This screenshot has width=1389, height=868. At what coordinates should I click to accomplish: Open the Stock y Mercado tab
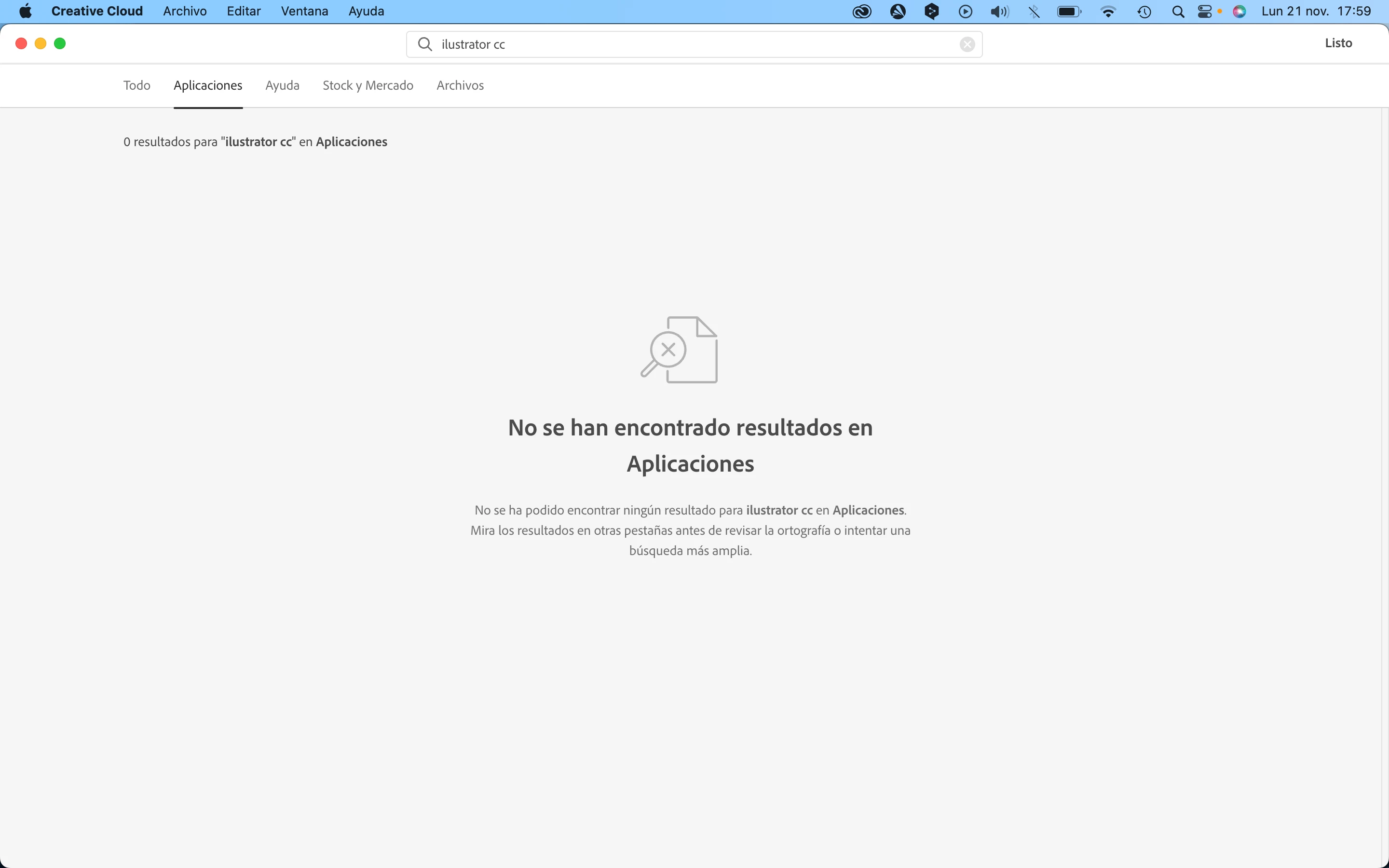pos(368,85)
